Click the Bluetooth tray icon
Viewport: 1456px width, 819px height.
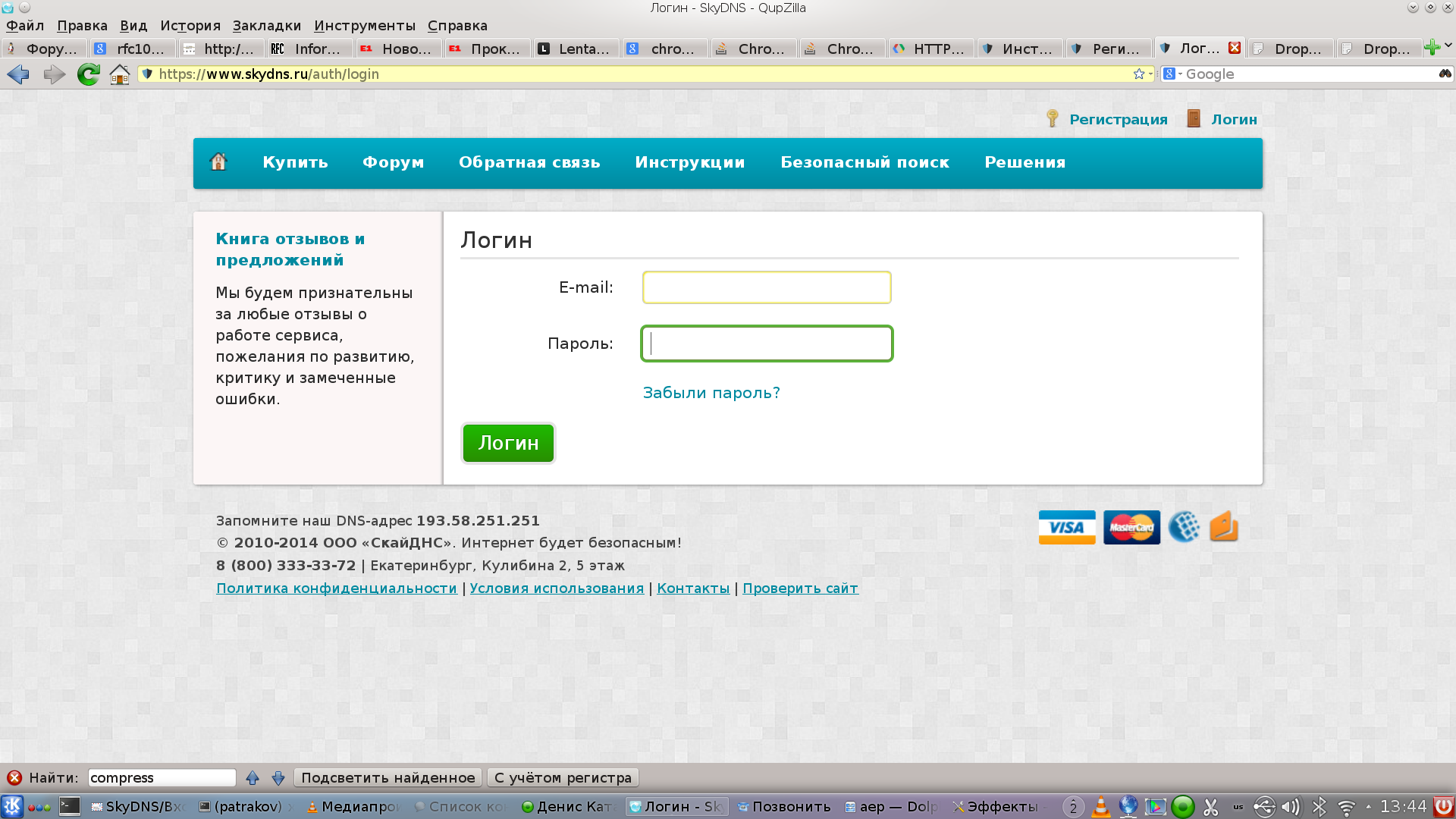tap(1319, 807)
